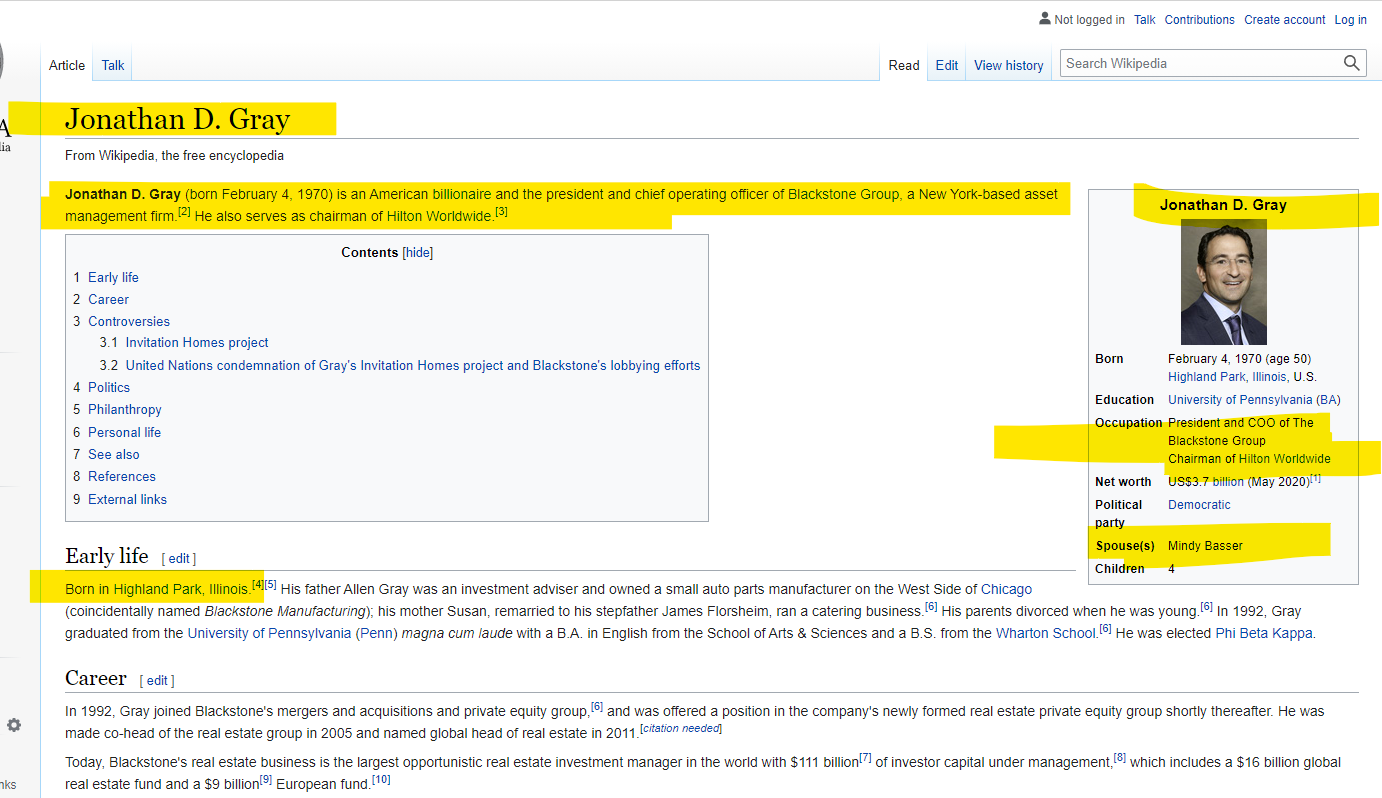This screenshot has width=1382, height=798.
Task: Open Democratic party link
Action: click(x=1199, y=505)
